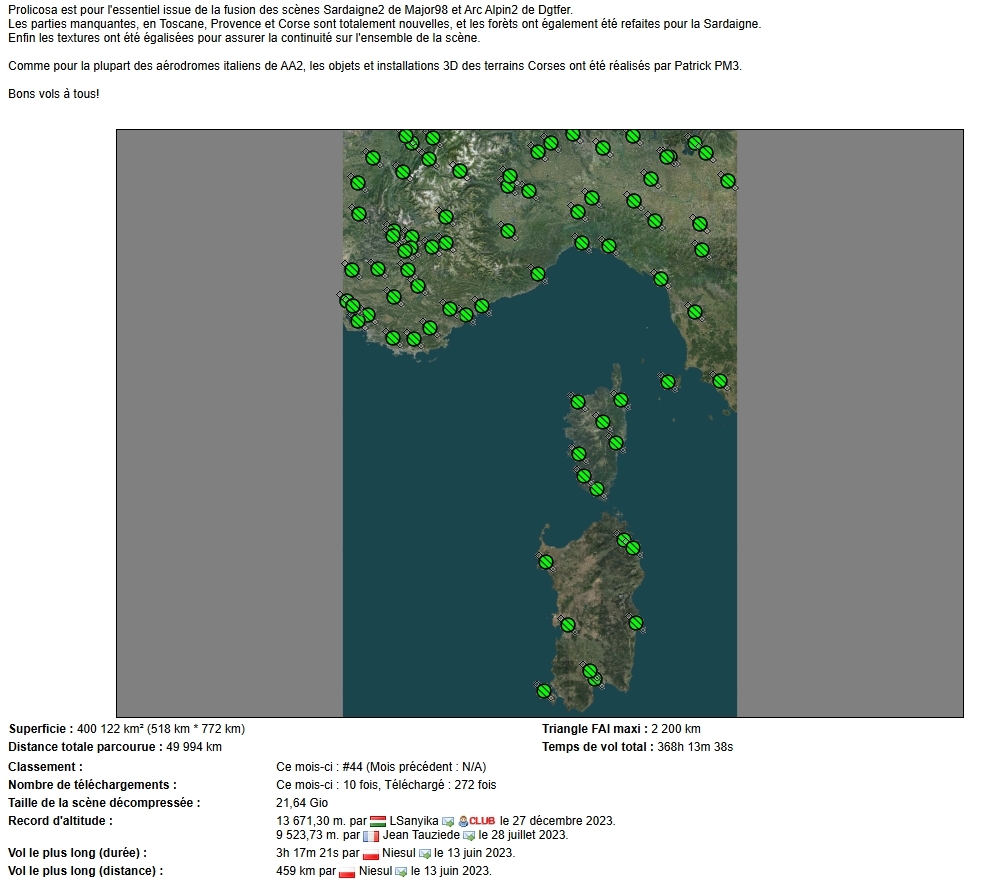Click the 'Record d'altitude :' label
This screenshot has width=986, height=882.
click(60, 821)
